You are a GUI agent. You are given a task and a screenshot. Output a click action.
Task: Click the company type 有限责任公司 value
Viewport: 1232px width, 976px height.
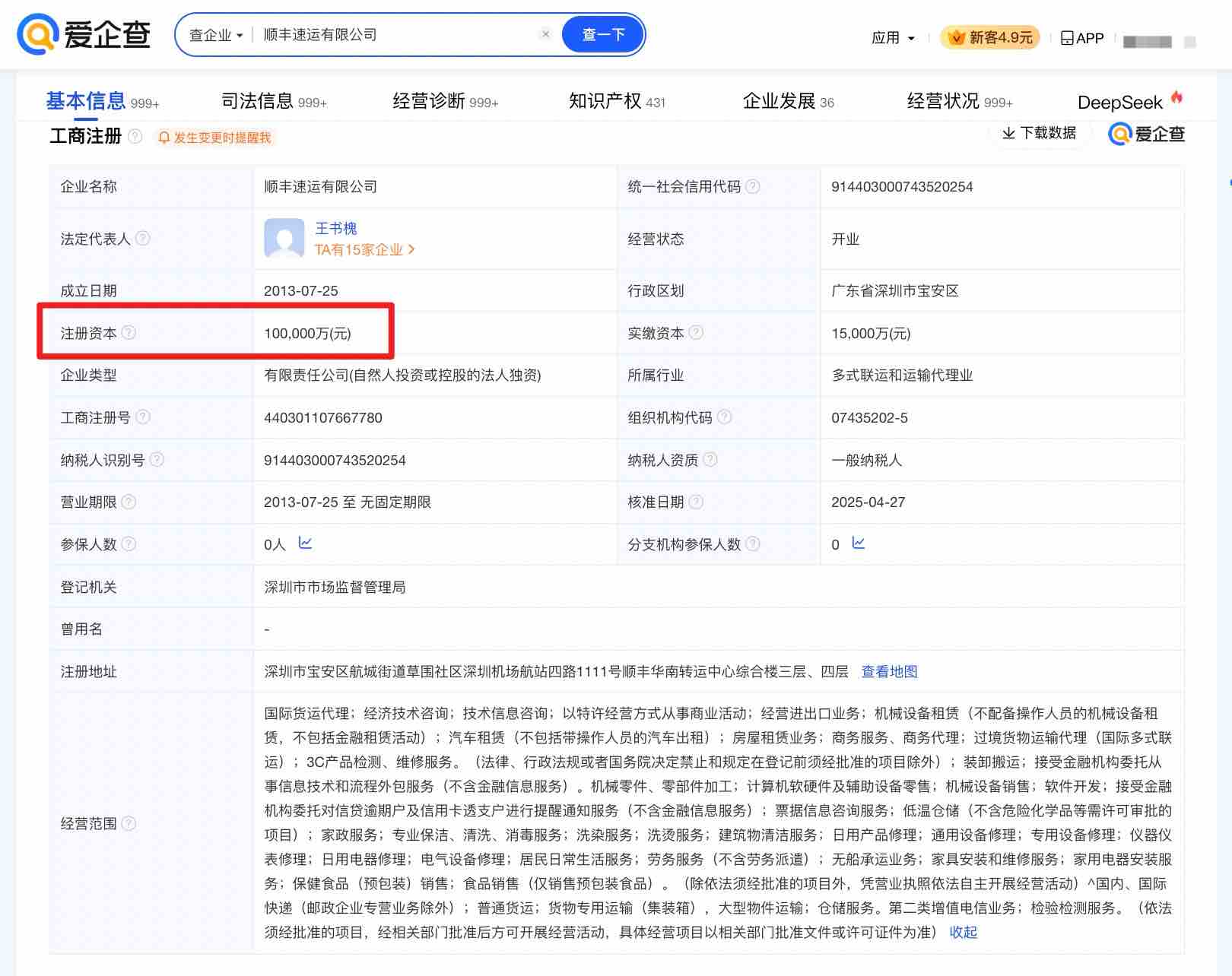(402, 376)
